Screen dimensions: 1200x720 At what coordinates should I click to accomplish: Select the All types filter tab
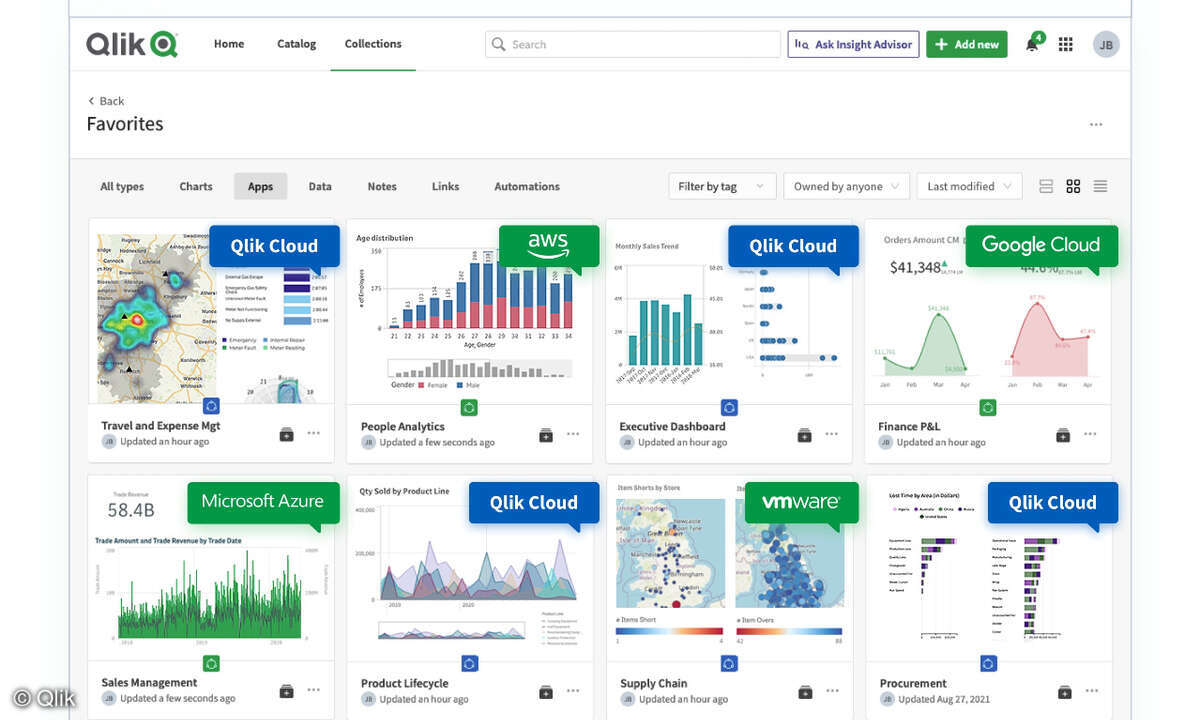pyautogui.click(x=122, y=186)
